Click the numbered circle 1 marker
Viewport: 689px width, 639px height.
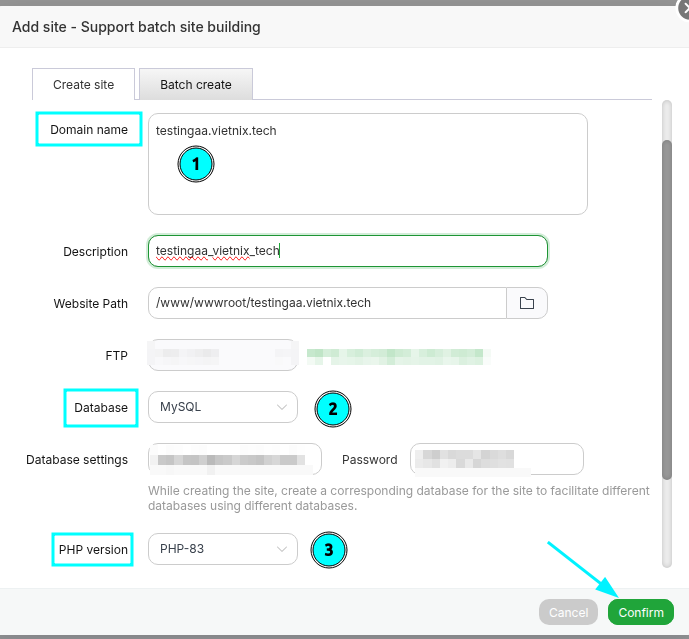196,164
